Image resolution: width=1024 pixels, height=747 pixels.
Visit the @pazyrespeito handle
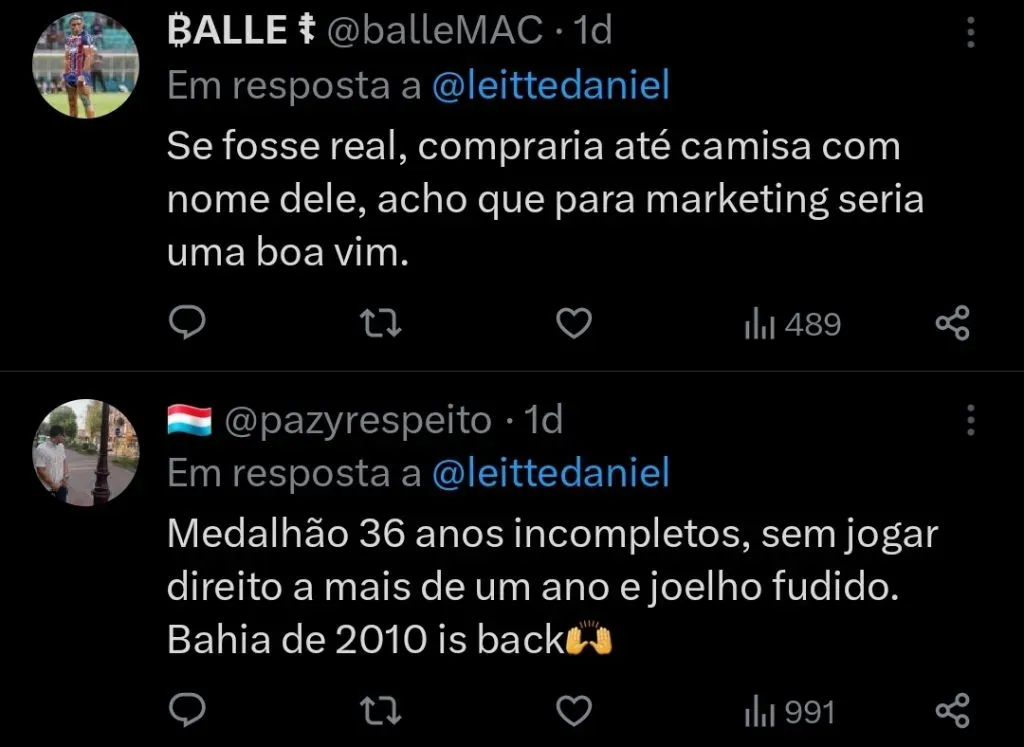pos(358,421)
